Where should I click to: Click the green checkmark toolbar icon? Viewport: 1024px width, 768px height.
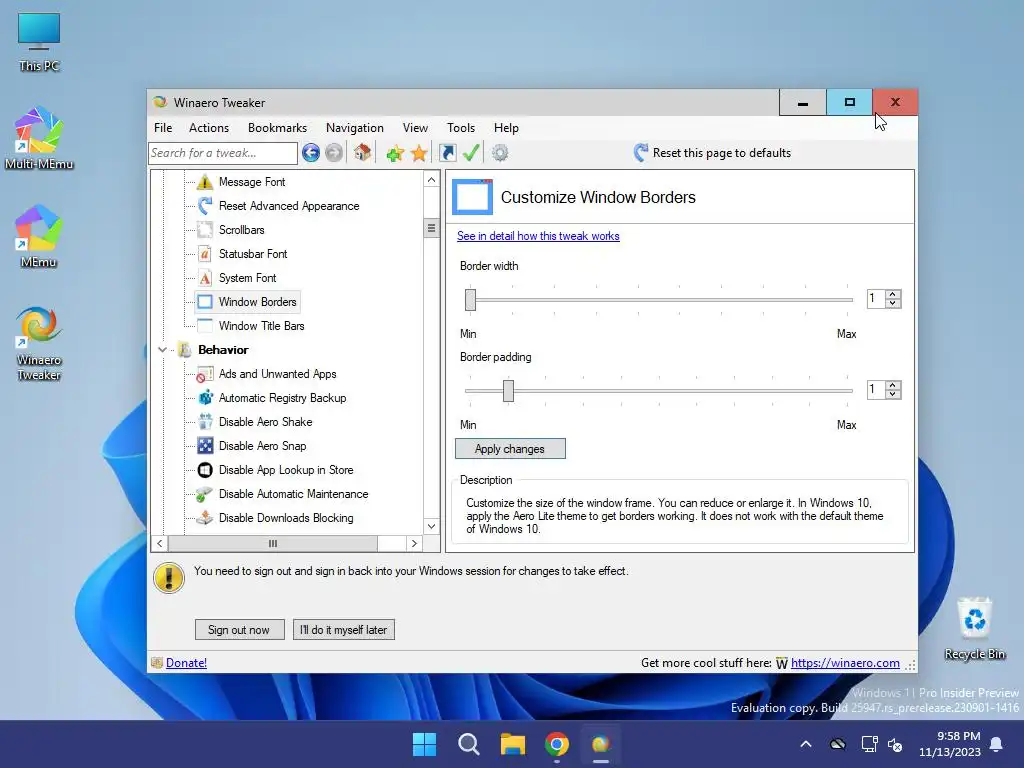(x=471, y=153)
